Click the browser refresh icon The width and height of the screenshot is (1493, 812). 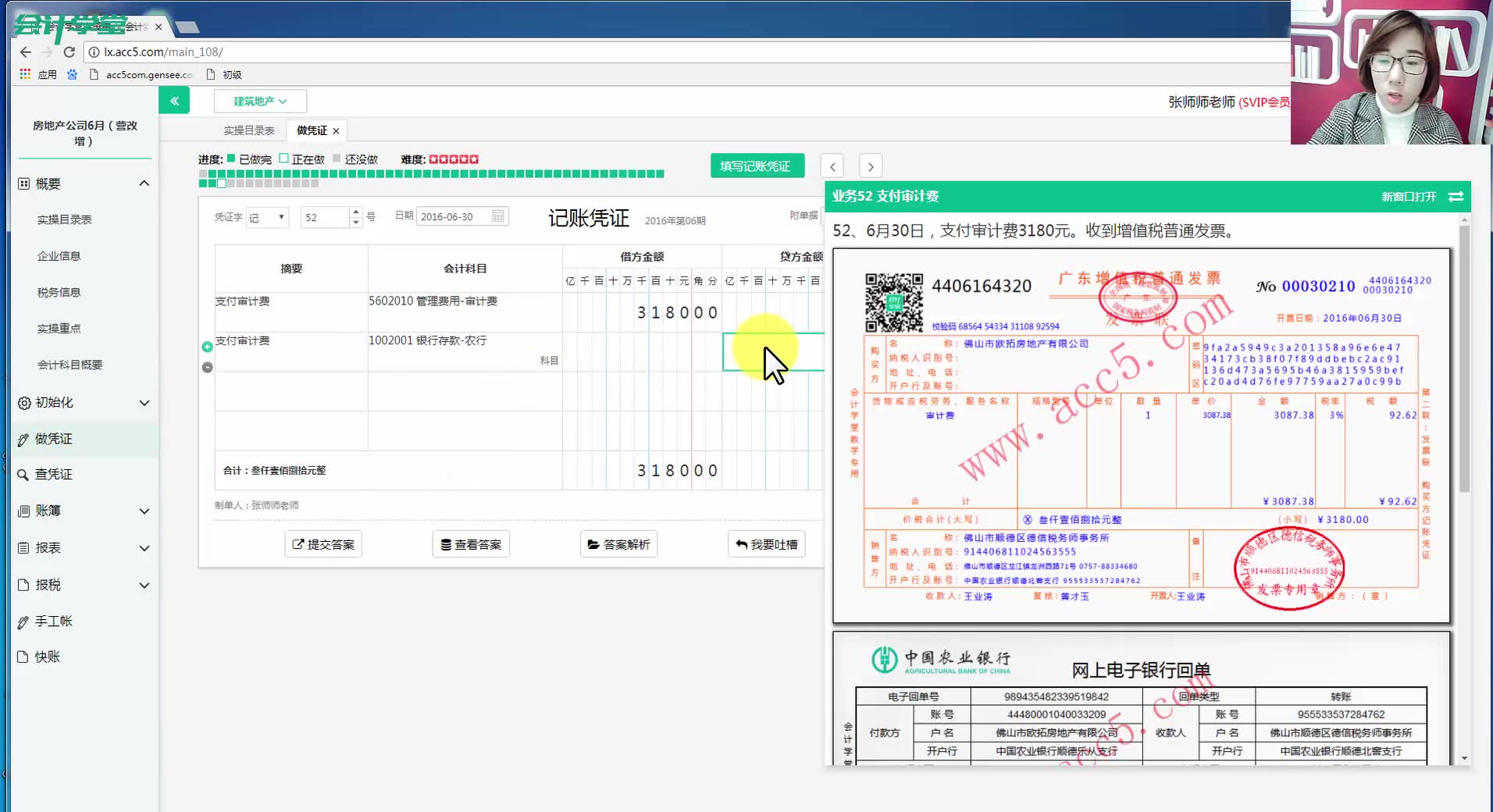click(x=69, y=52)
